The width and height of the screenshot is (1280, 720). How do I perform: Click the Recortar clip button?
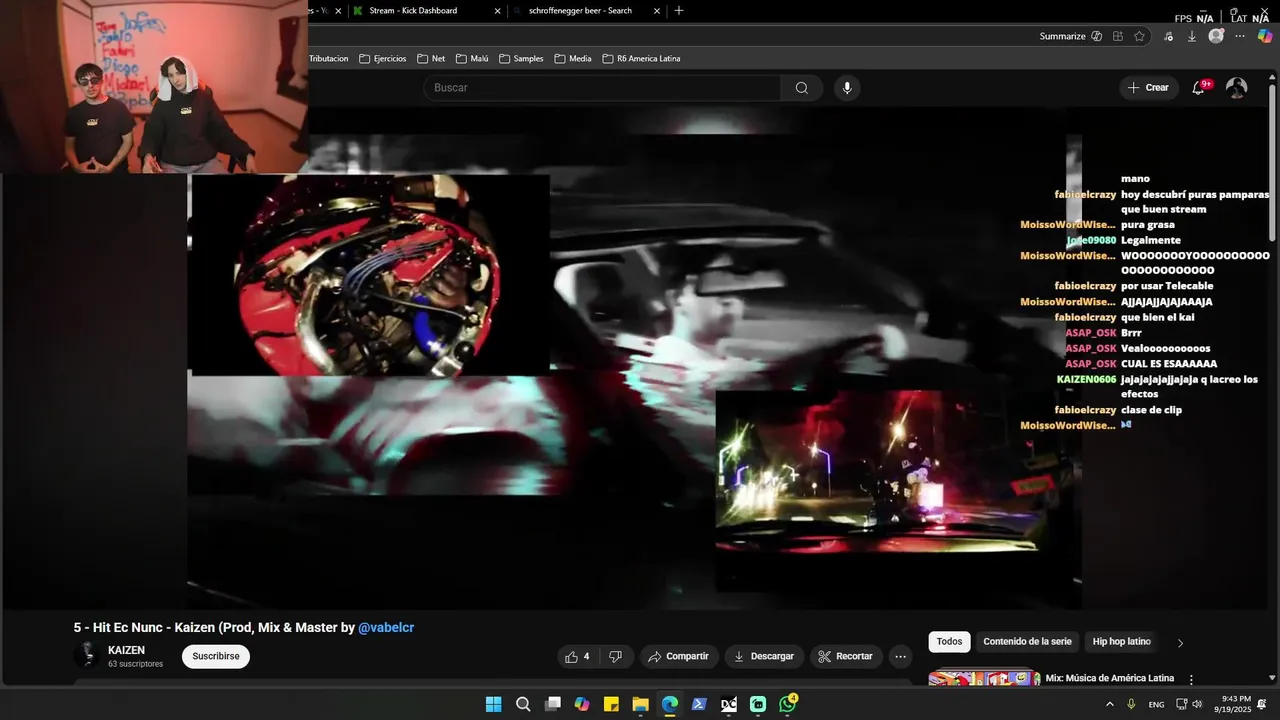coord(846,656)
